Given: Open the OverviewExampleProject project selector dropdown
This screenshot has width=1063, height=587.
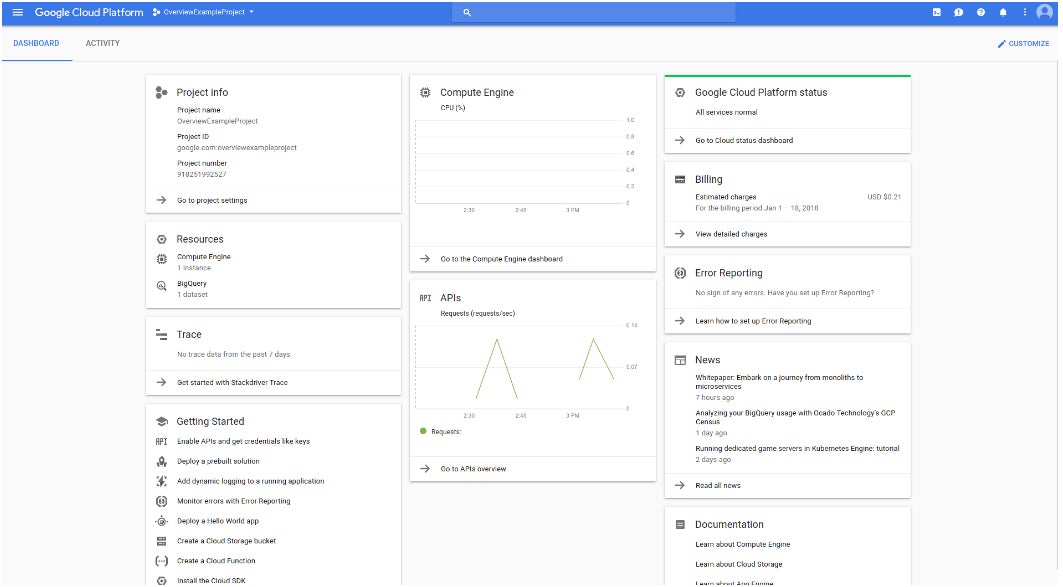Looking at the screenshot, I should (x=203, y=12).
